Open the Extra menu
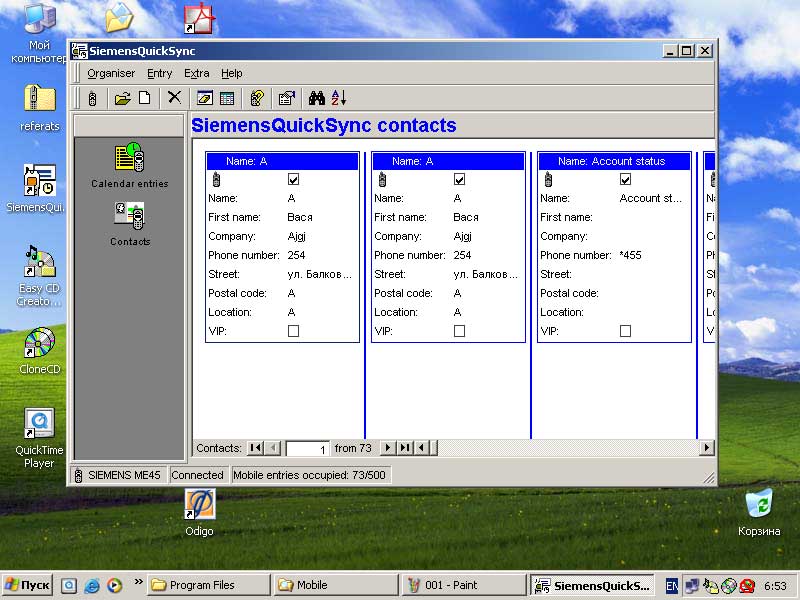 [197, 73]
